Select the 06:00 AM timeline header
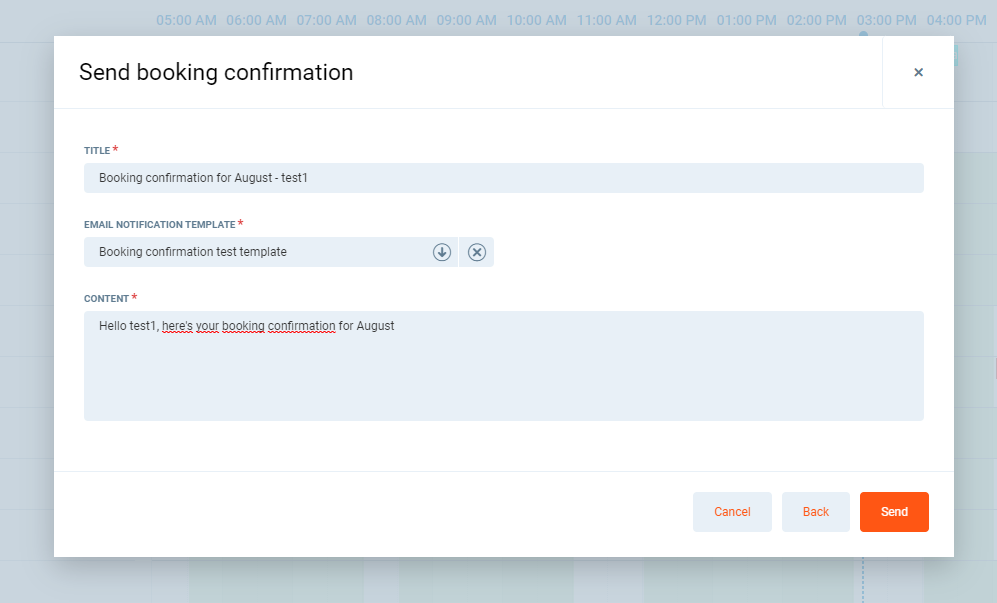The image size is (997, 603). point(256,20)
